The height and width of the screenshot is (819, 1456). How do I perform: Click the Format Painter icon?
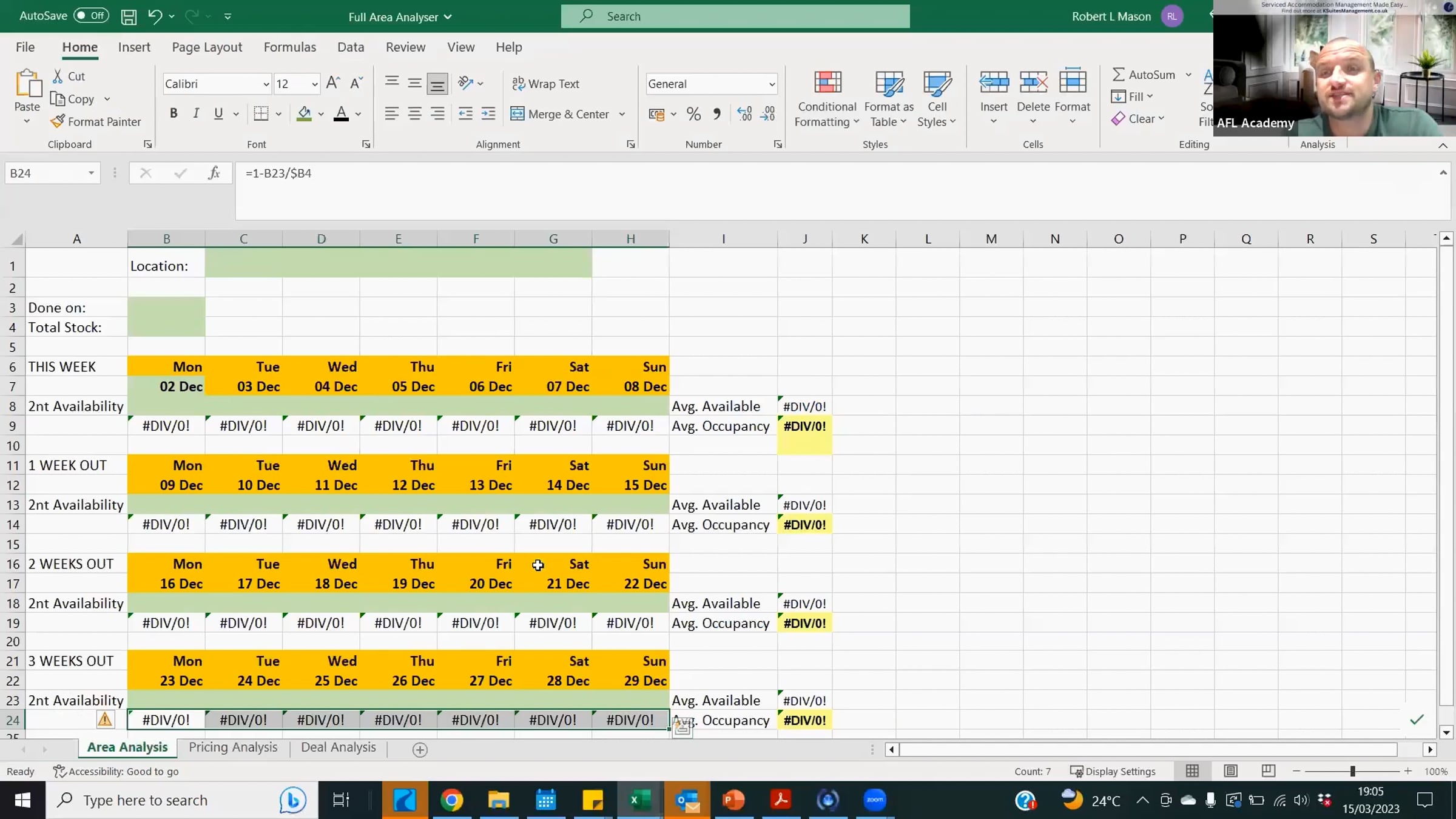click(x=58, y=121)
